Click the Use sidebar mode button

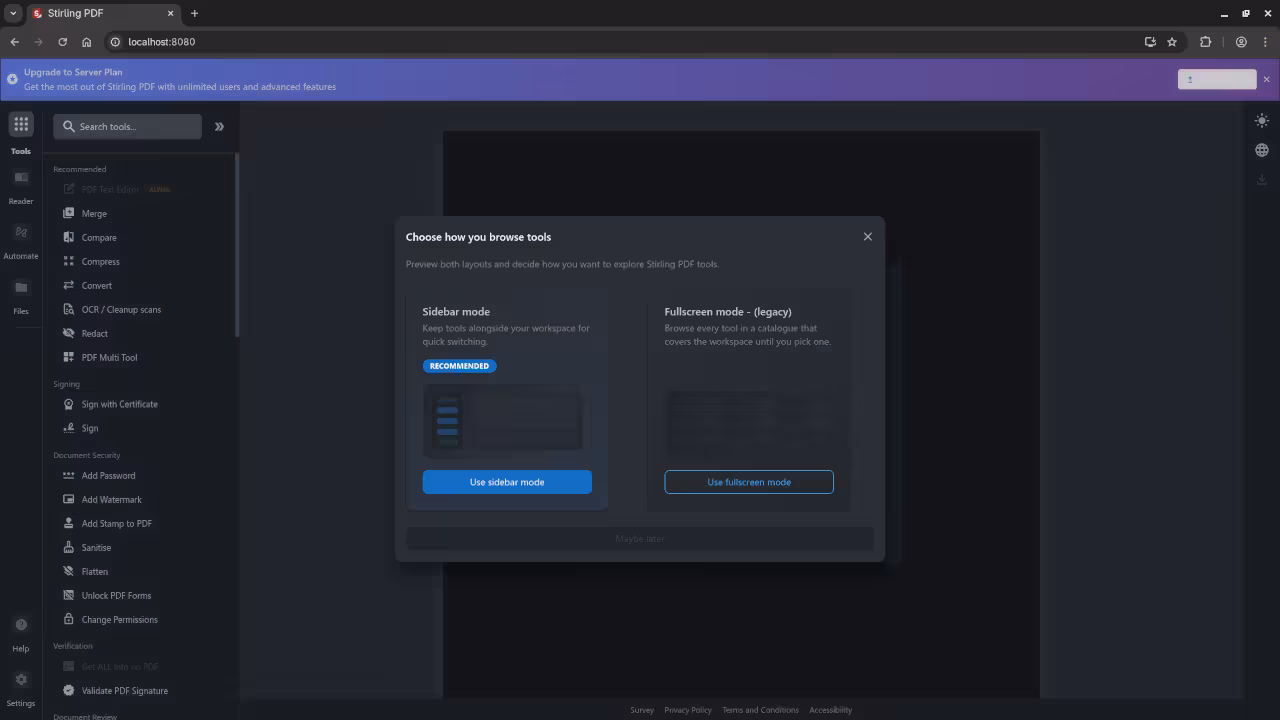tap(507, 482)
